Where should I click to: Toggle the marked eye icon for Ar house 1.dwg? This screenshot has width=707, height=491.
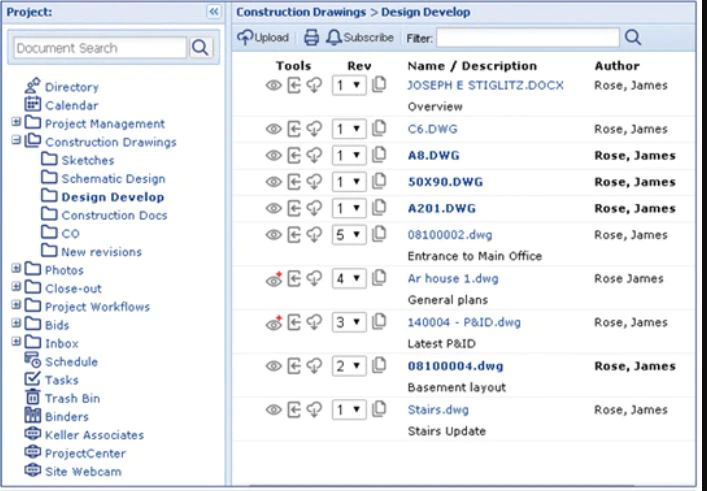pos(274,280)
